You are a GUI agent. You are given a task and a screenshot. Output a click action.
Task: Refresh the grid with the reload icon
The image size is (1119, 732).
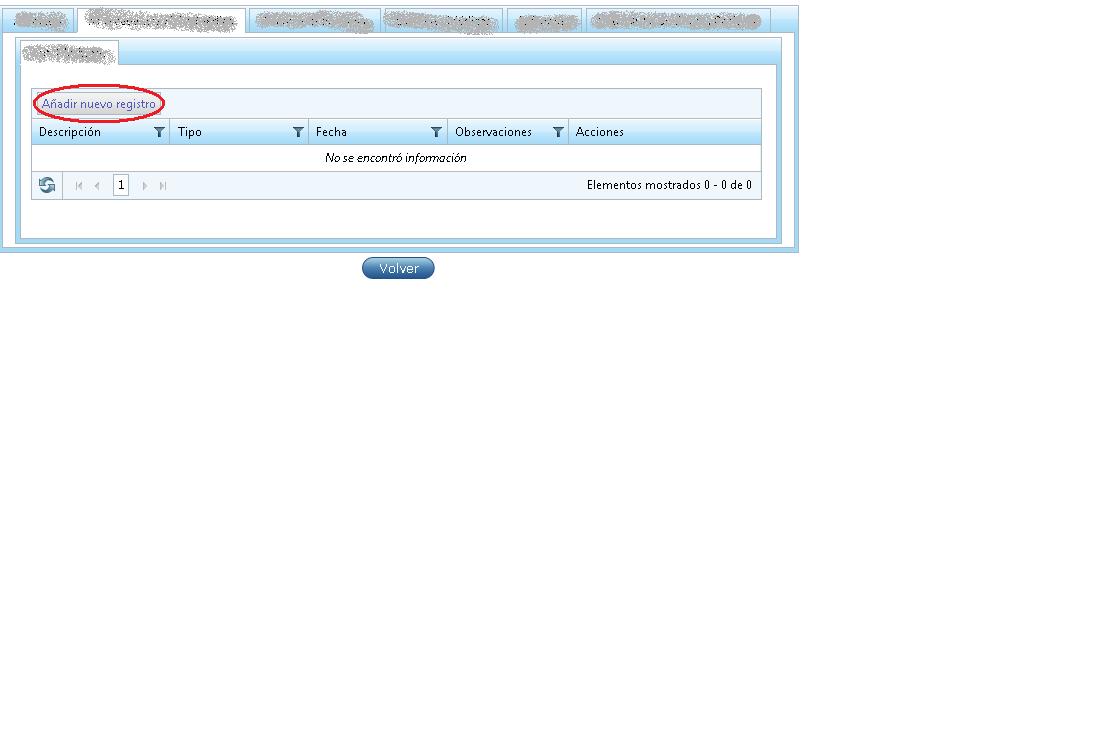(47, 185)
